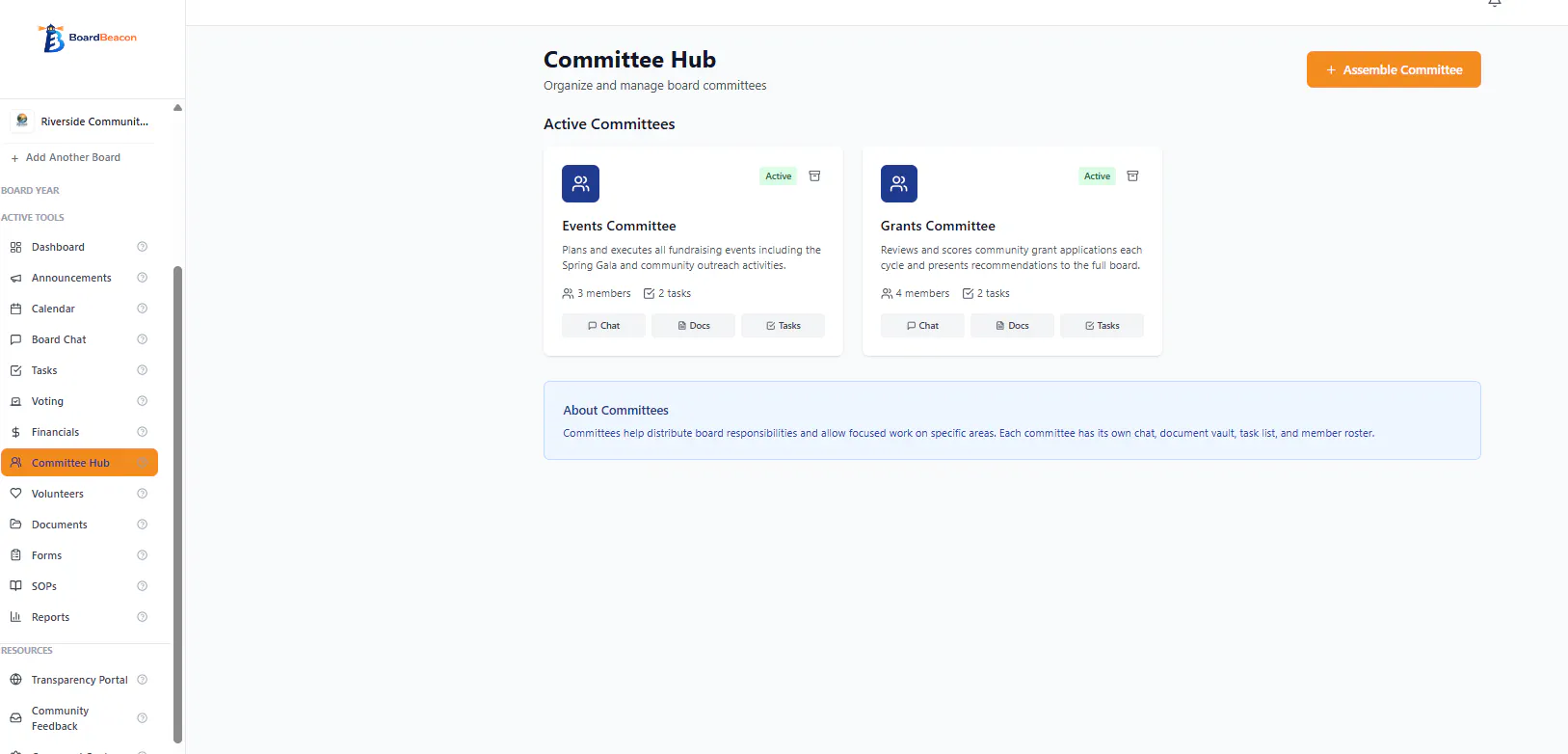Click 4 members on Grants Committee
The width and height of the screenshot is (1568, 754).
pyautogui.click(x=915, y=293)
